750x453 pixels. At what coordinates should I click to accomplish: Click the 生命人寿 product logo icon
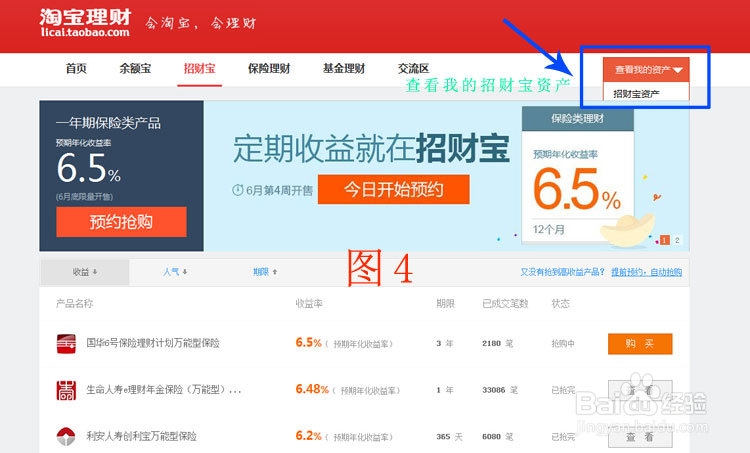tap(66, 390)
